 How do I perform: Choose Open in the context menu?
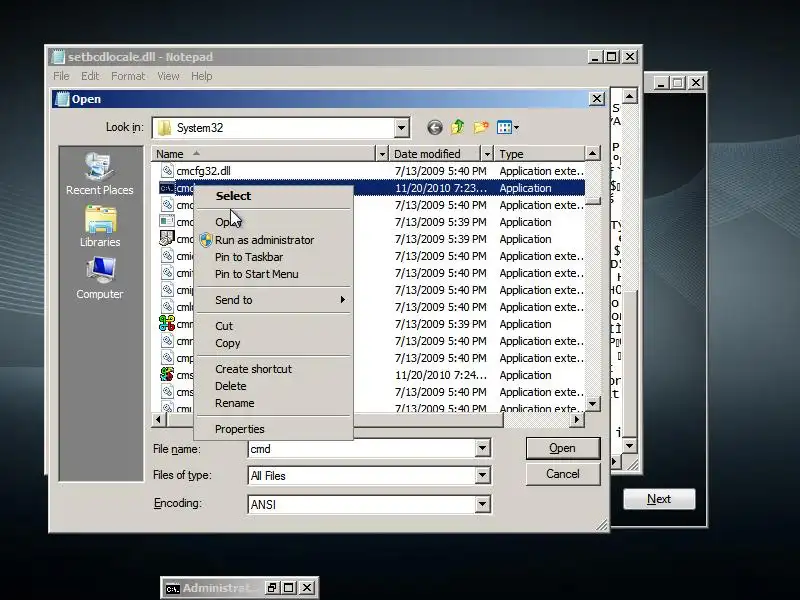[228, 222]
